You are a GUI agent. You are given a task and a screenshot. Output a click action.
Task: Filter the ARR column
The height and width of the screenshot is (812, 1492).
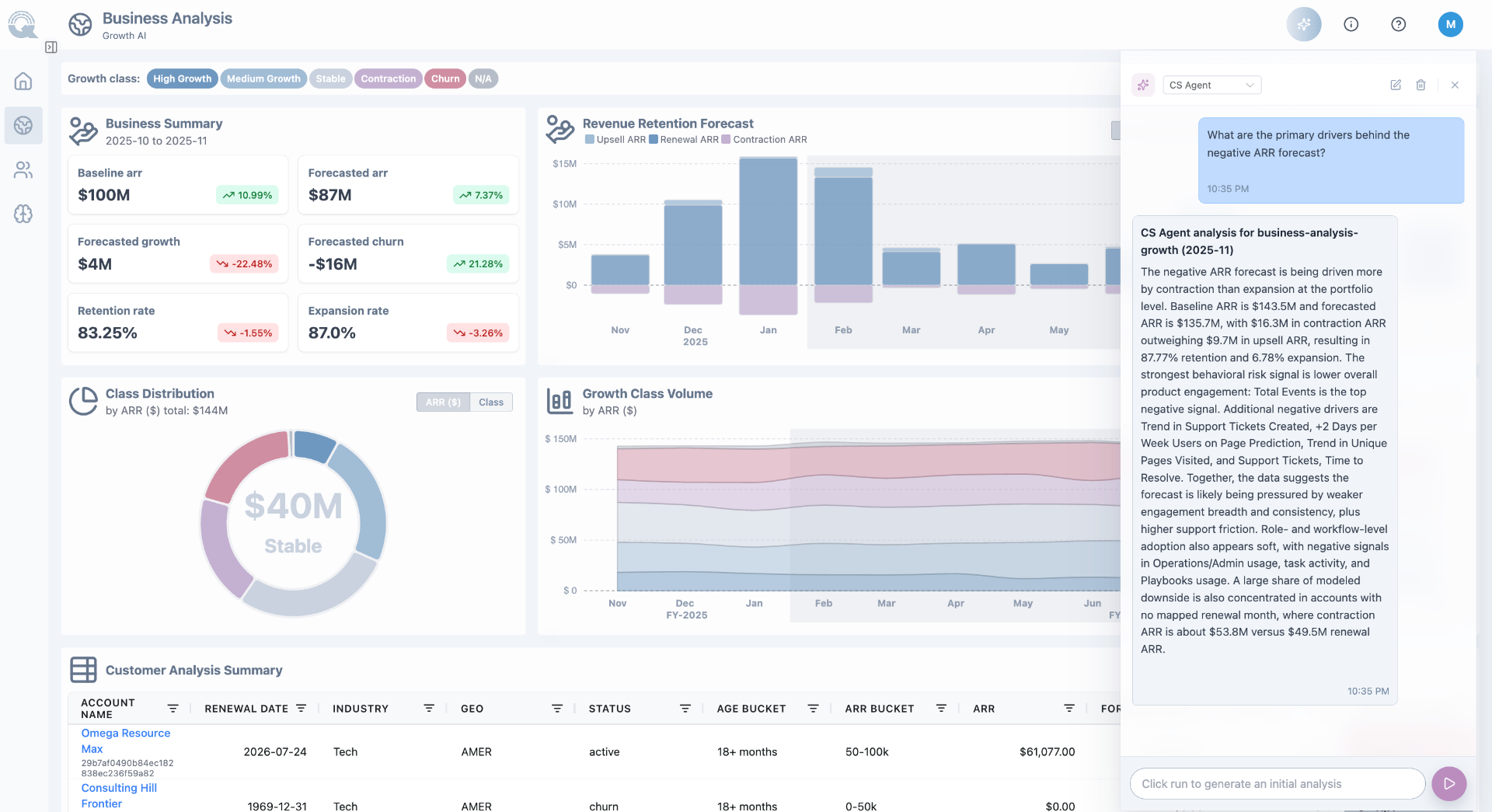coord(1069,709)
